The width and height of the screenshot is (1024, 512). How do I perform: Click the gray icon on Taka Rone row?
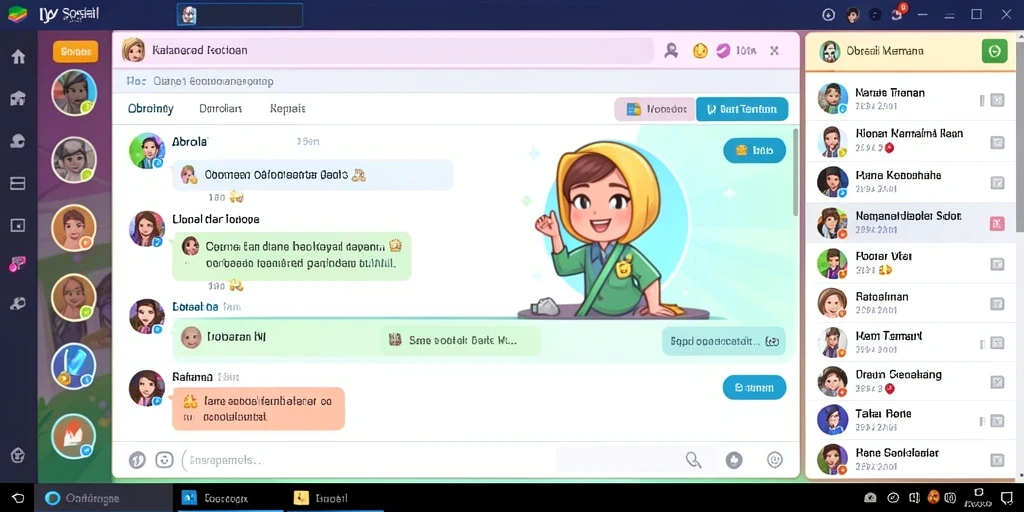tap(997, 421)
